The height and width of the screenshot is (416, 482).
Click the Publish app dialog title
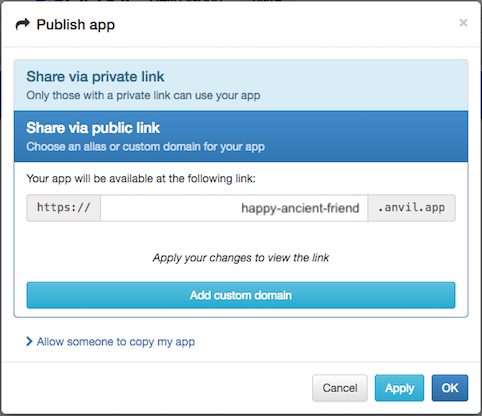76,25
